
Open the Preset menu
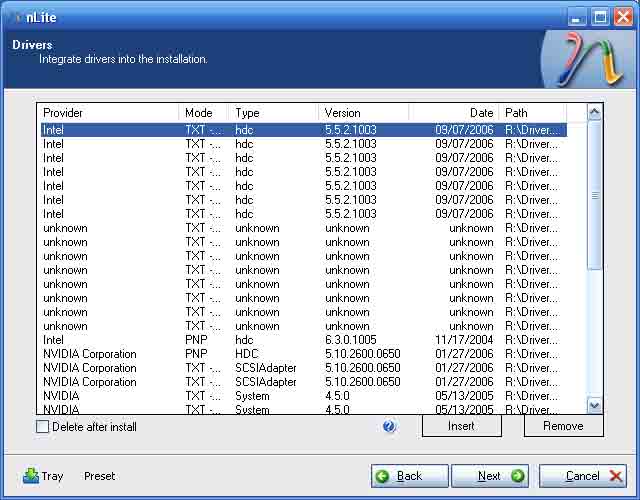[100, 476]
